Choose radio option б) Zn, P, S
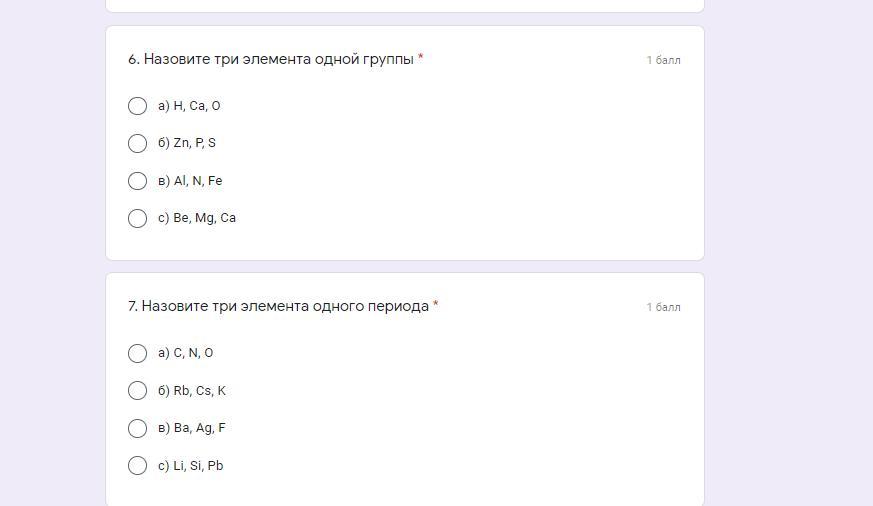Screen dimensions: 873x506 pos(138,143)
